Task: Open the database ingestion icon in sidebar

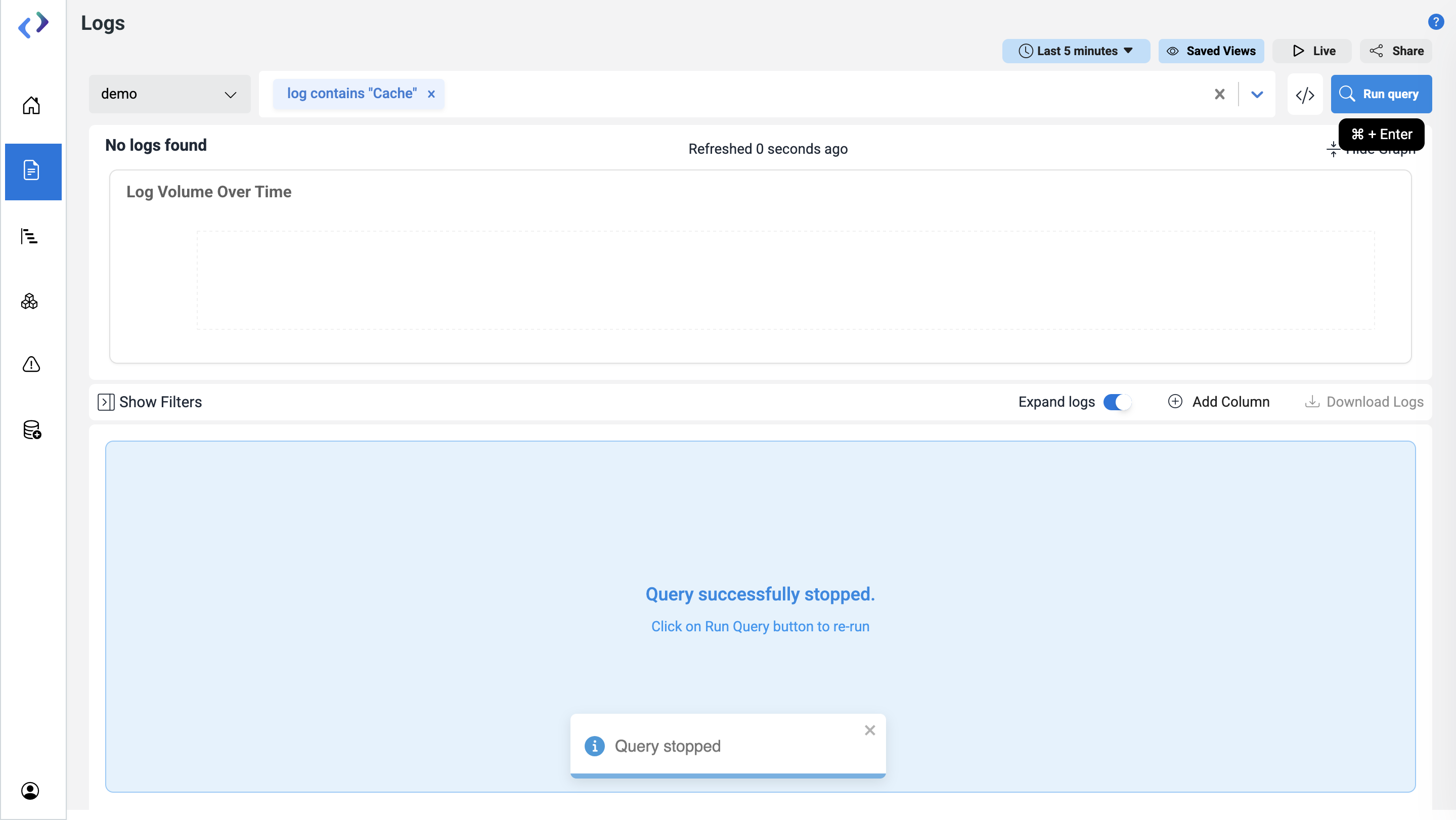Action: tap(32, 430)
